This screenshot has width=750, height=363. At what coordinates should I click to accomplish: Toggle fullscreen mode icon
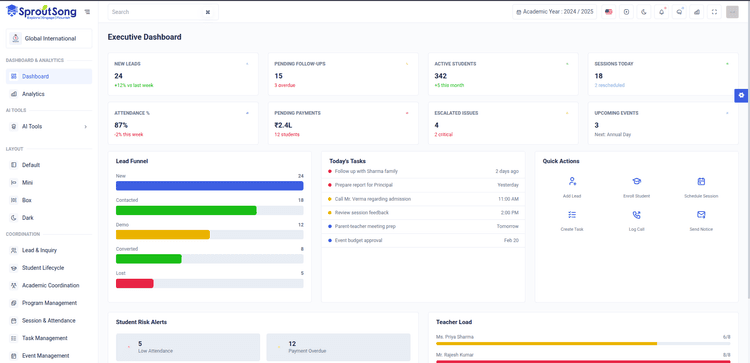coord(715,12)
